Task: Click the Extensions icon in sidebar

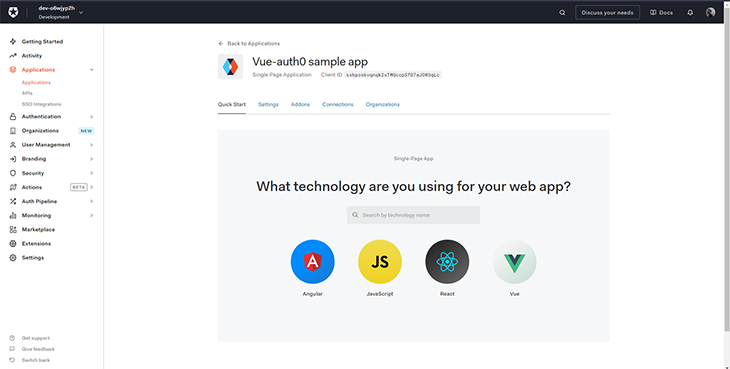Action: [13, 243]
